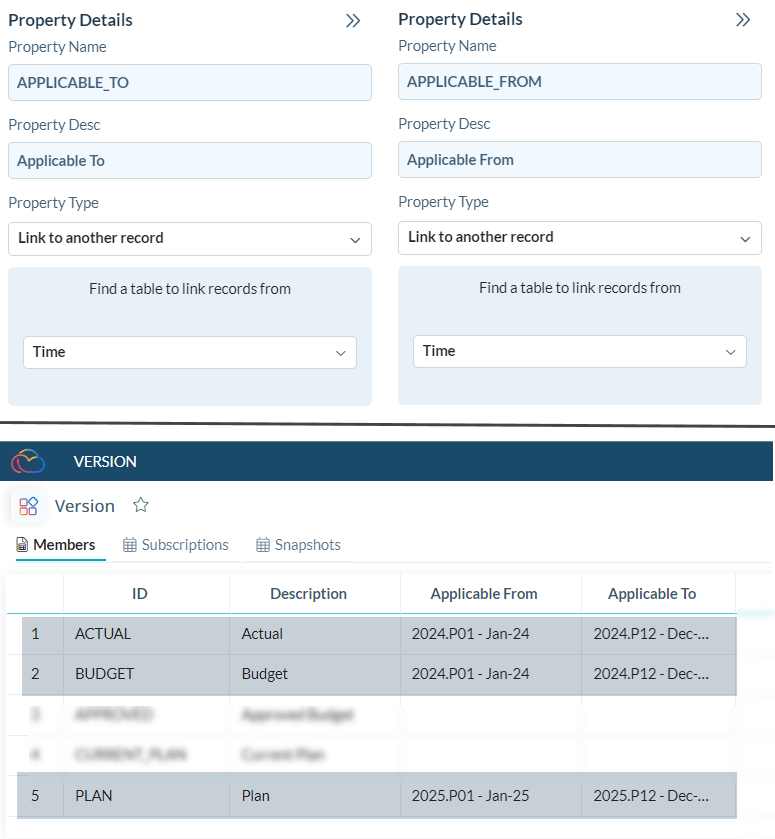Open the Time table dropdown under APPLICABLE_TO
775x839 pixels.
(x=340, y=353)
